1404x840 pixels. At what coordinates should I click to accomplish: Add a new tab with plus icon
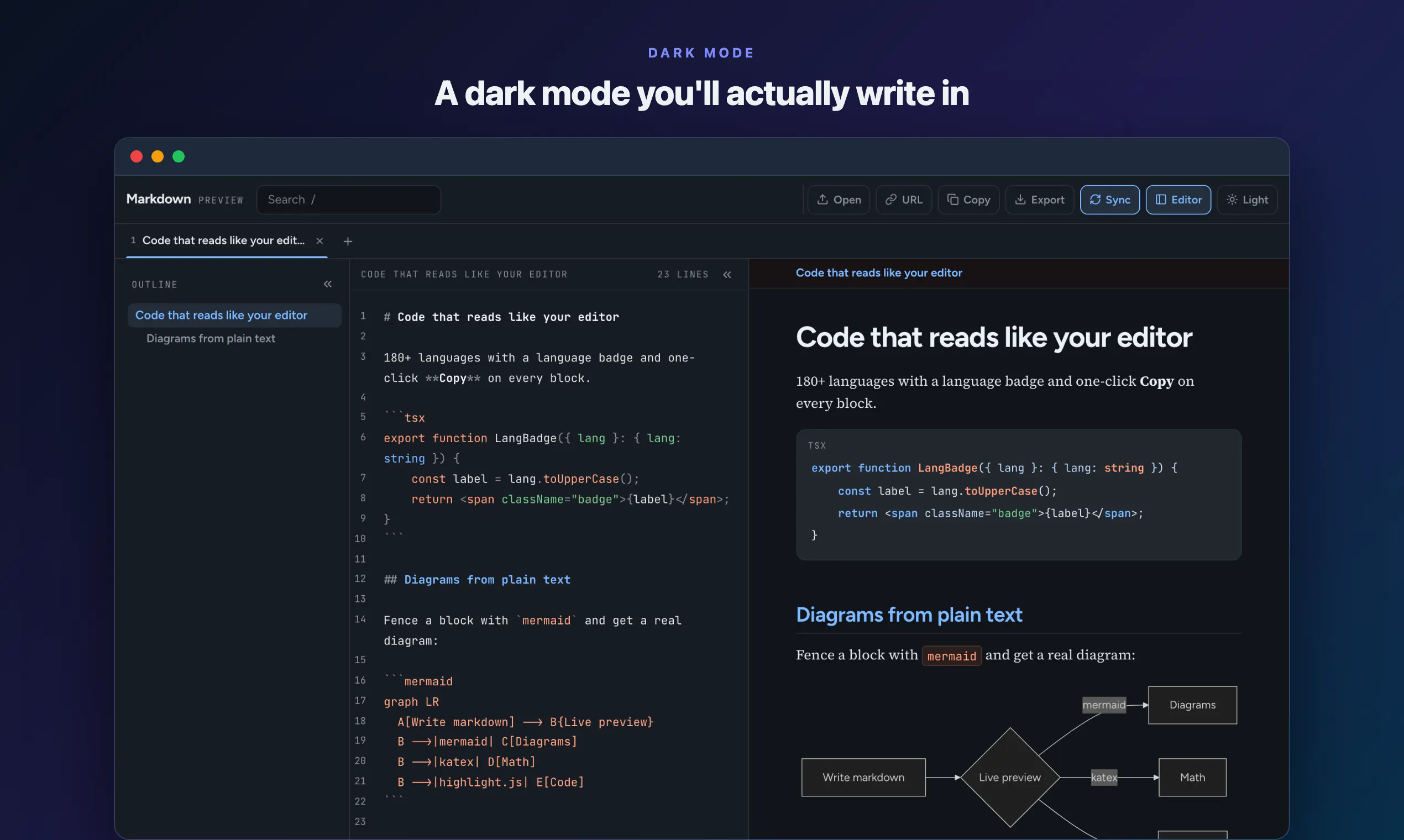click(x=348, y=242)
